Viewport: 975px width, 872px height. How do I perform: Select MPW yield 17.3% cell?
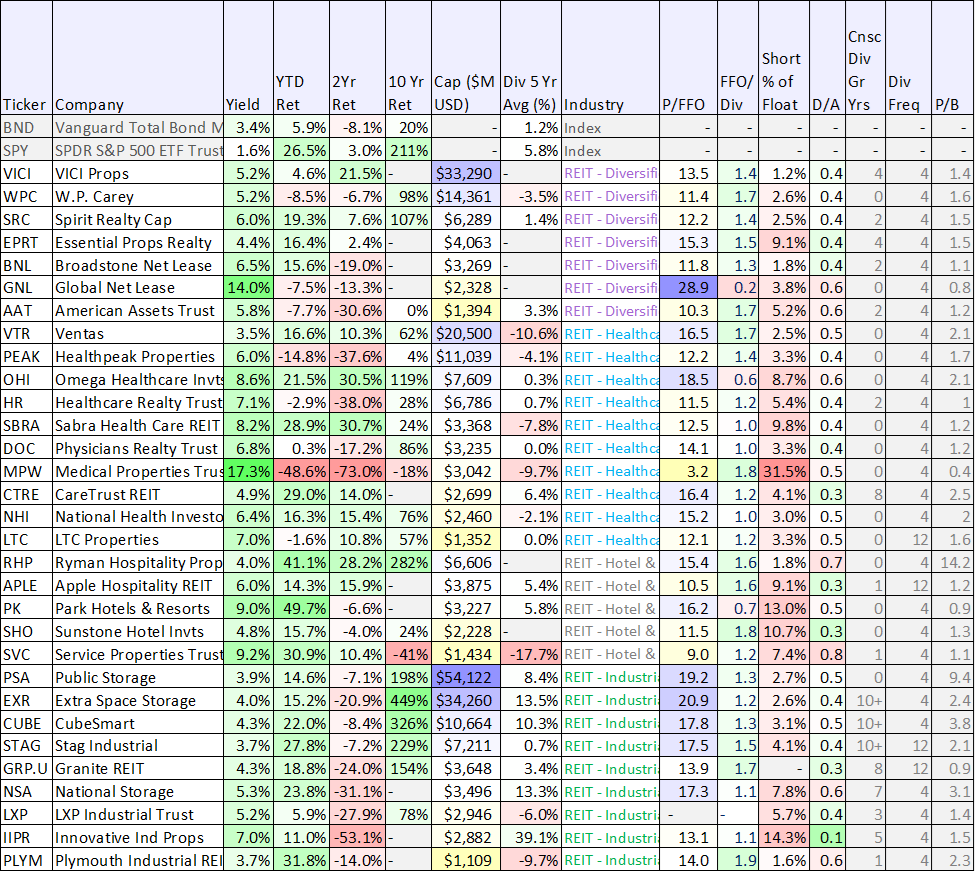(x=249, y=471)
